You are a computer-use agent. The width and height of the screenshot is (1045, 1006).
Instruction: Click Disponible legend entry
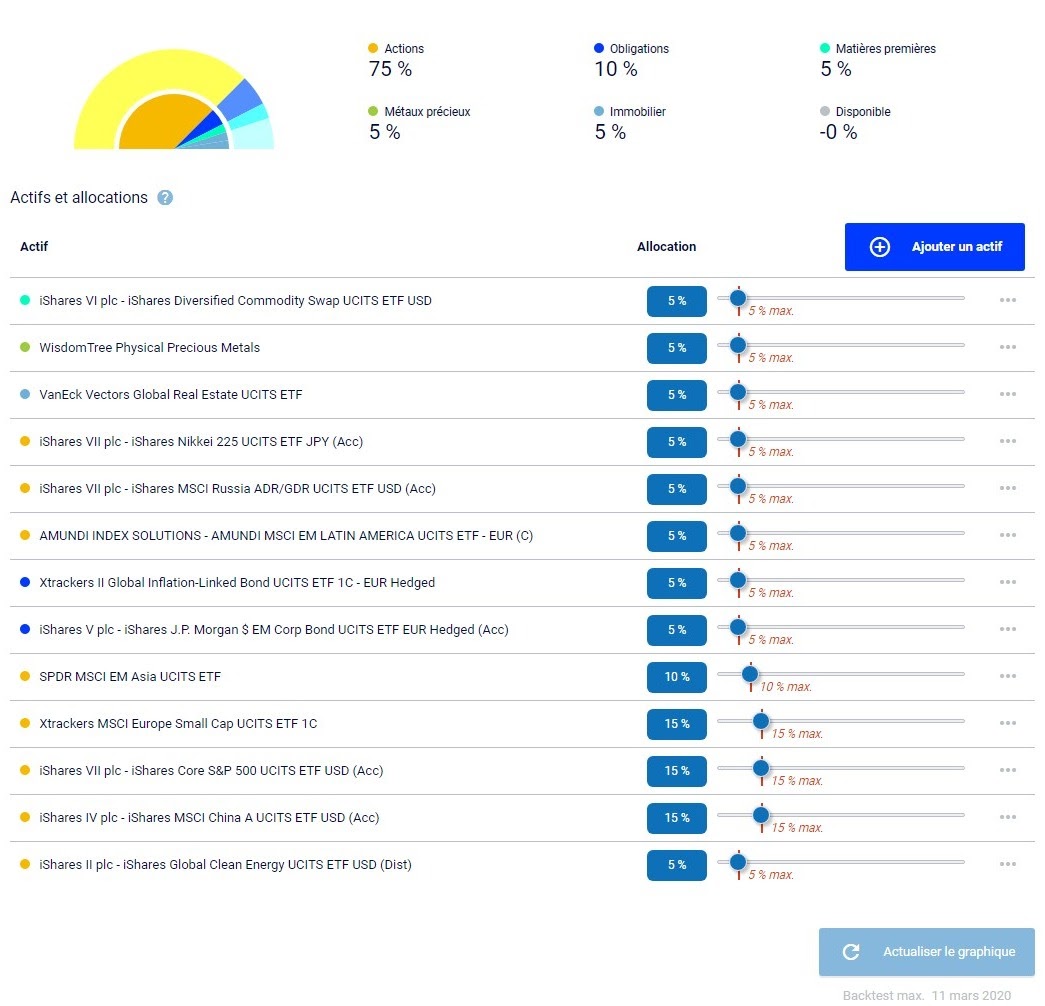pos(855,123)
